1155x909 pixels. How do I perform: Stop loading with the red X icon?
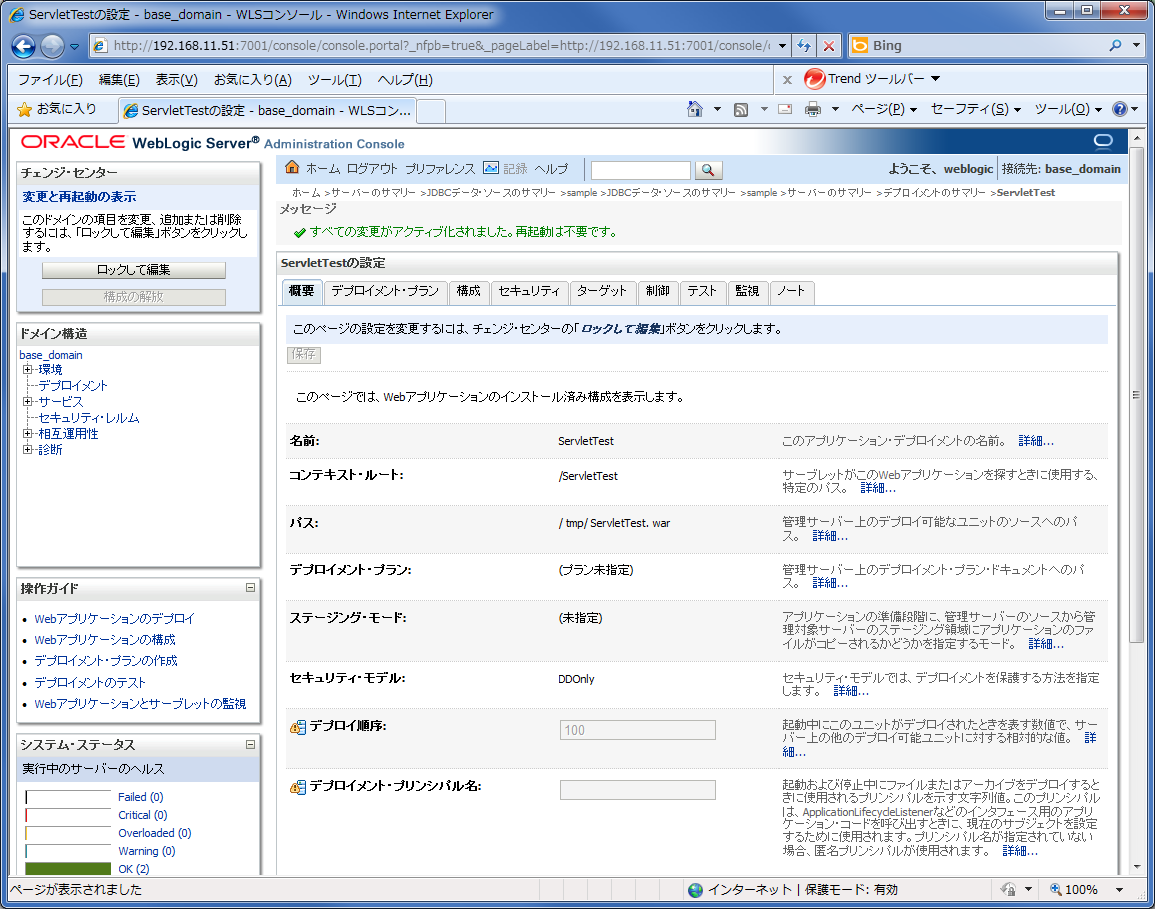(x=829, y=46)
